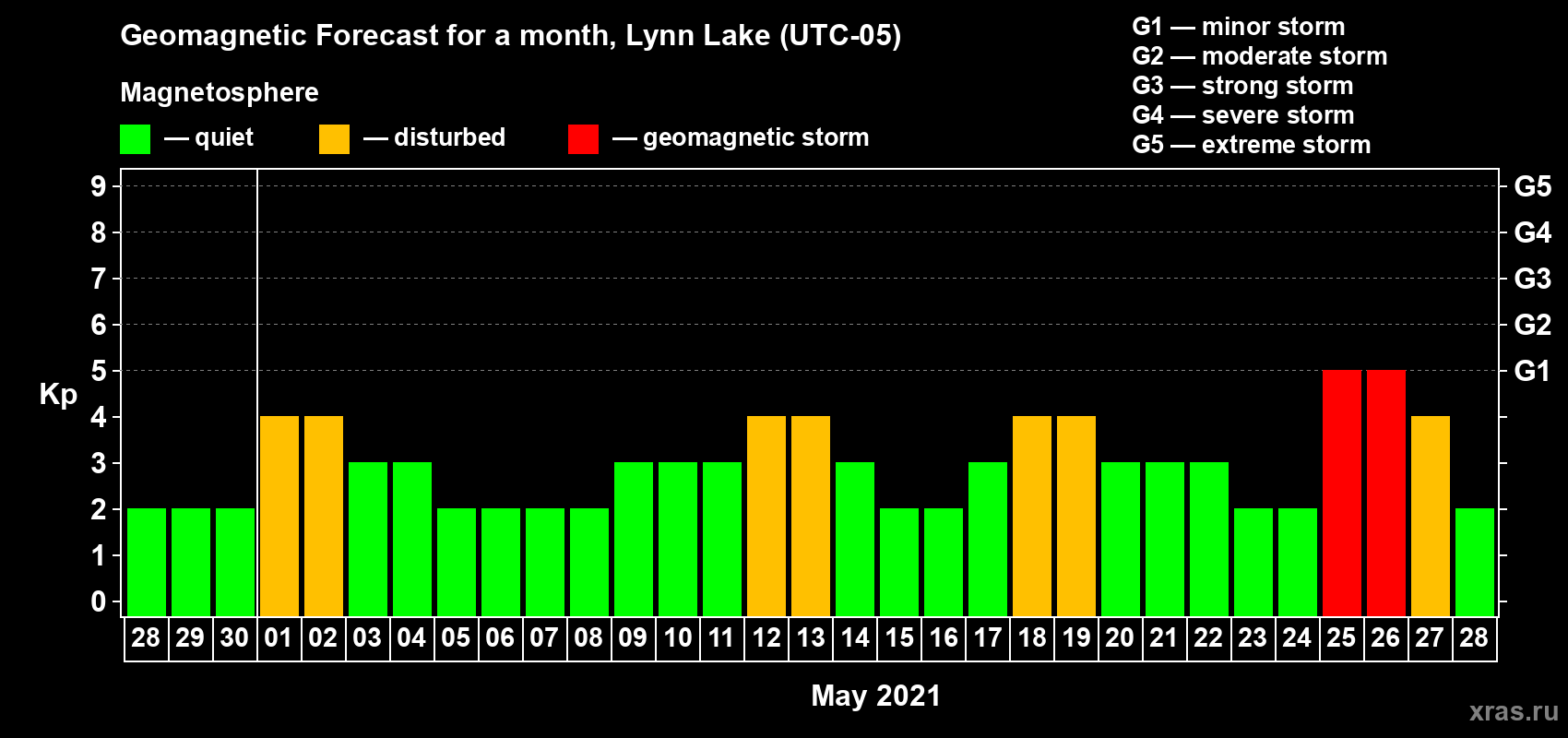Click the 'G3' label on right axis
This screenshot has height=738, width=1568.
pos(1532,279)
